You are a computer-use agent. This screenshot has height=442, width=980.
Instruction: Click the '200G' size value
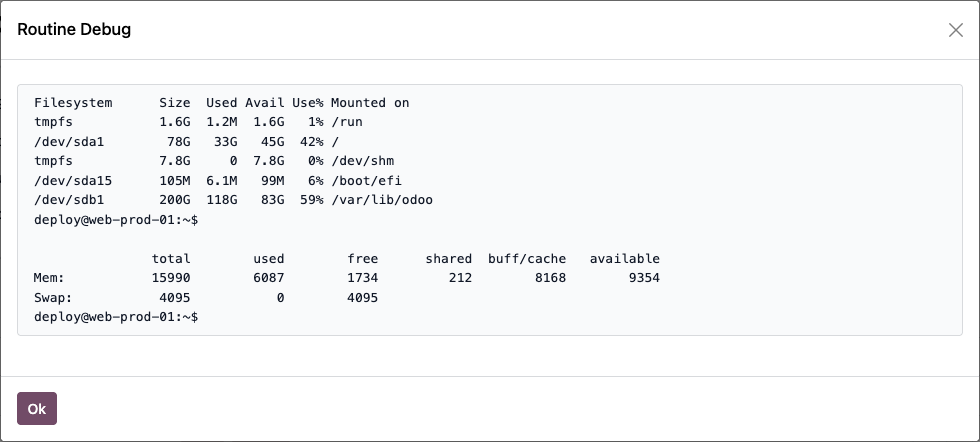(x=175, y=200)
